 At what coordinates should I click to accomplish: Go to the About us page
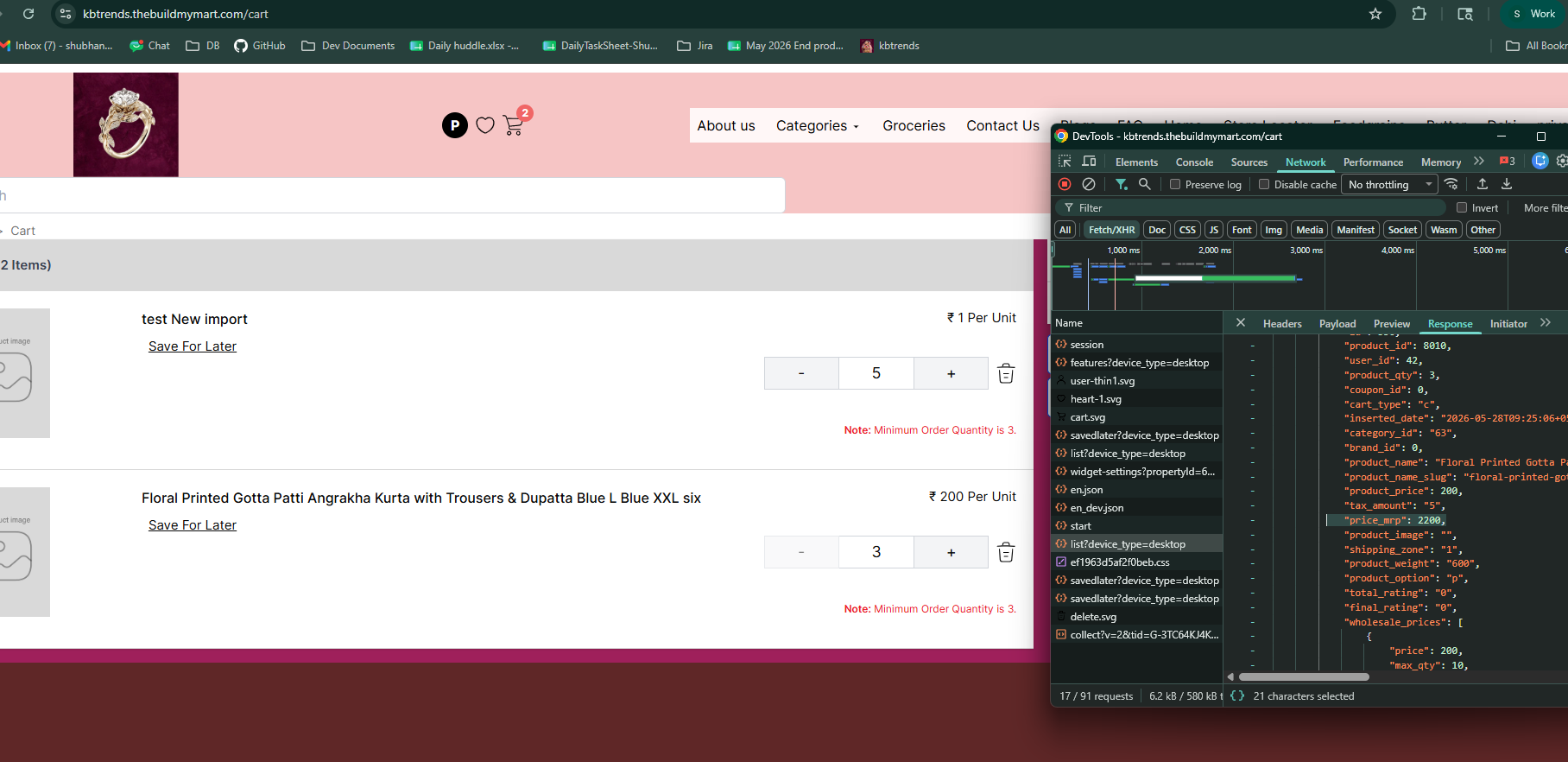coord(726,126)
